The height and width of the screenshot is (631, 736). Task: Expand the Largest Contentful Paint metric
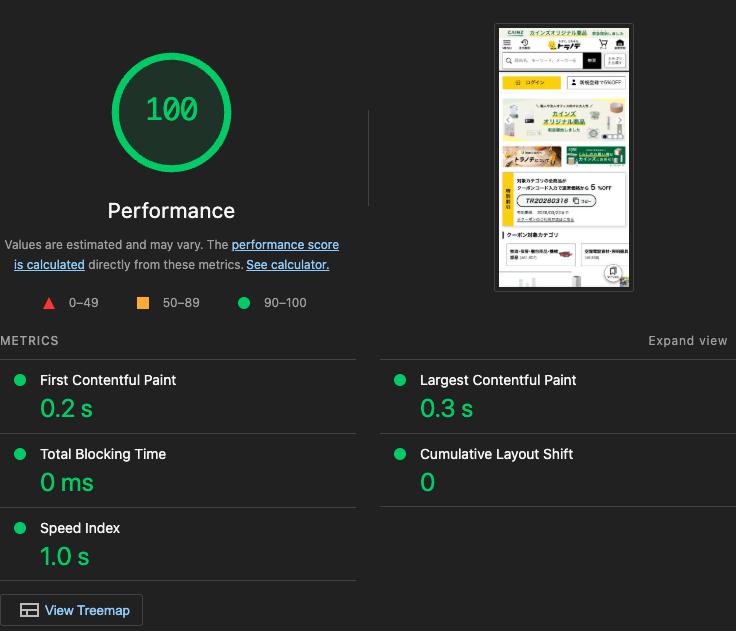click(x=558, y=397)
